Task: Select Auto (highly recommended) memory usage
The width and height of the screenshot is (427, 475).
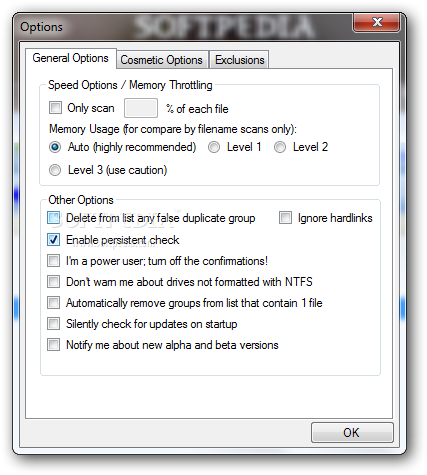Action: (55, 147)
